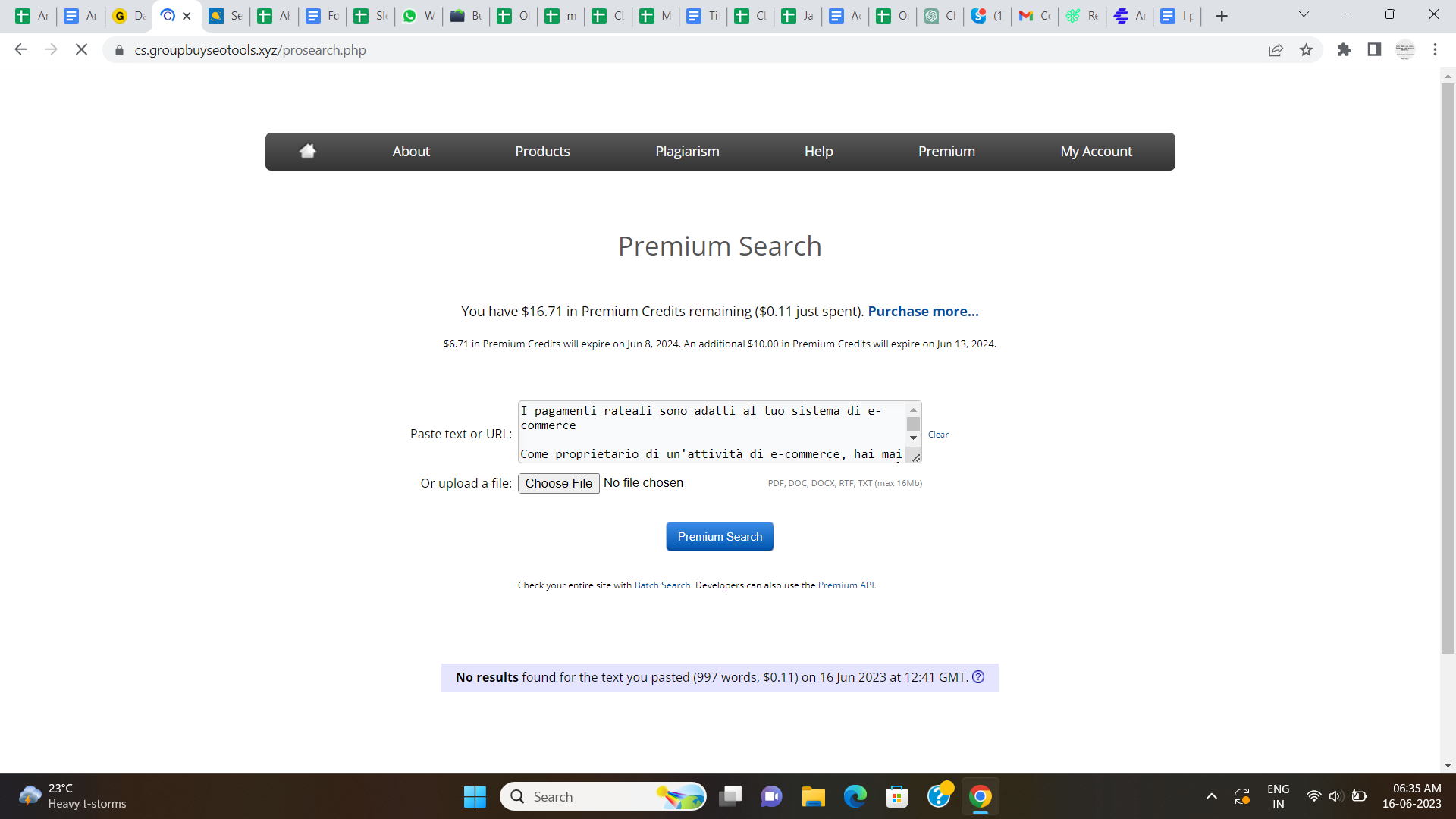Image resolution: width=1456 pixels, height=819 pixels.
Task: Click the Clear link beside the text box
Action: (938, 435)
